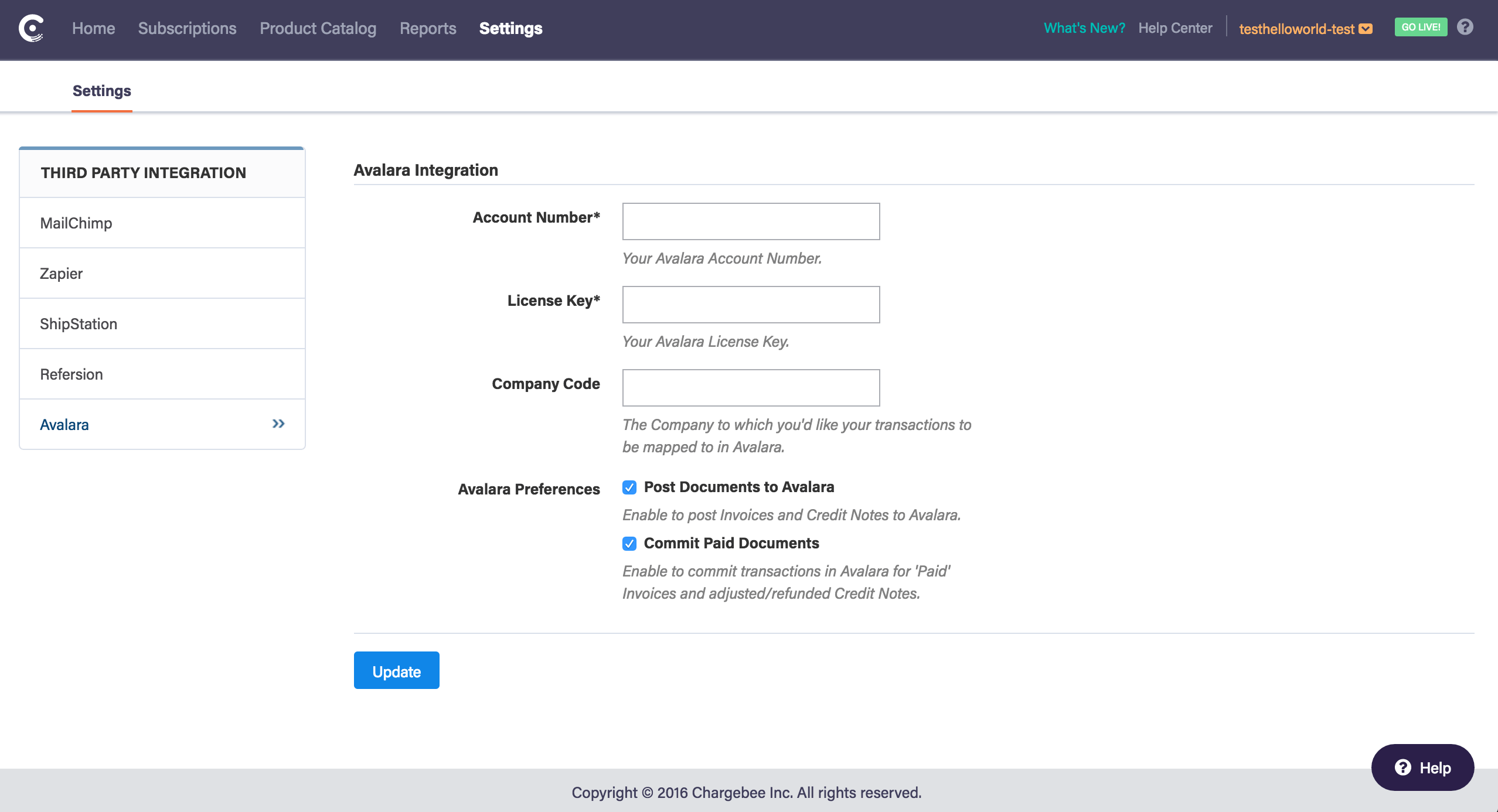1498x812 pixels.
Task: Open the Product Catalog menu
Action: click(x=317, y=28)
